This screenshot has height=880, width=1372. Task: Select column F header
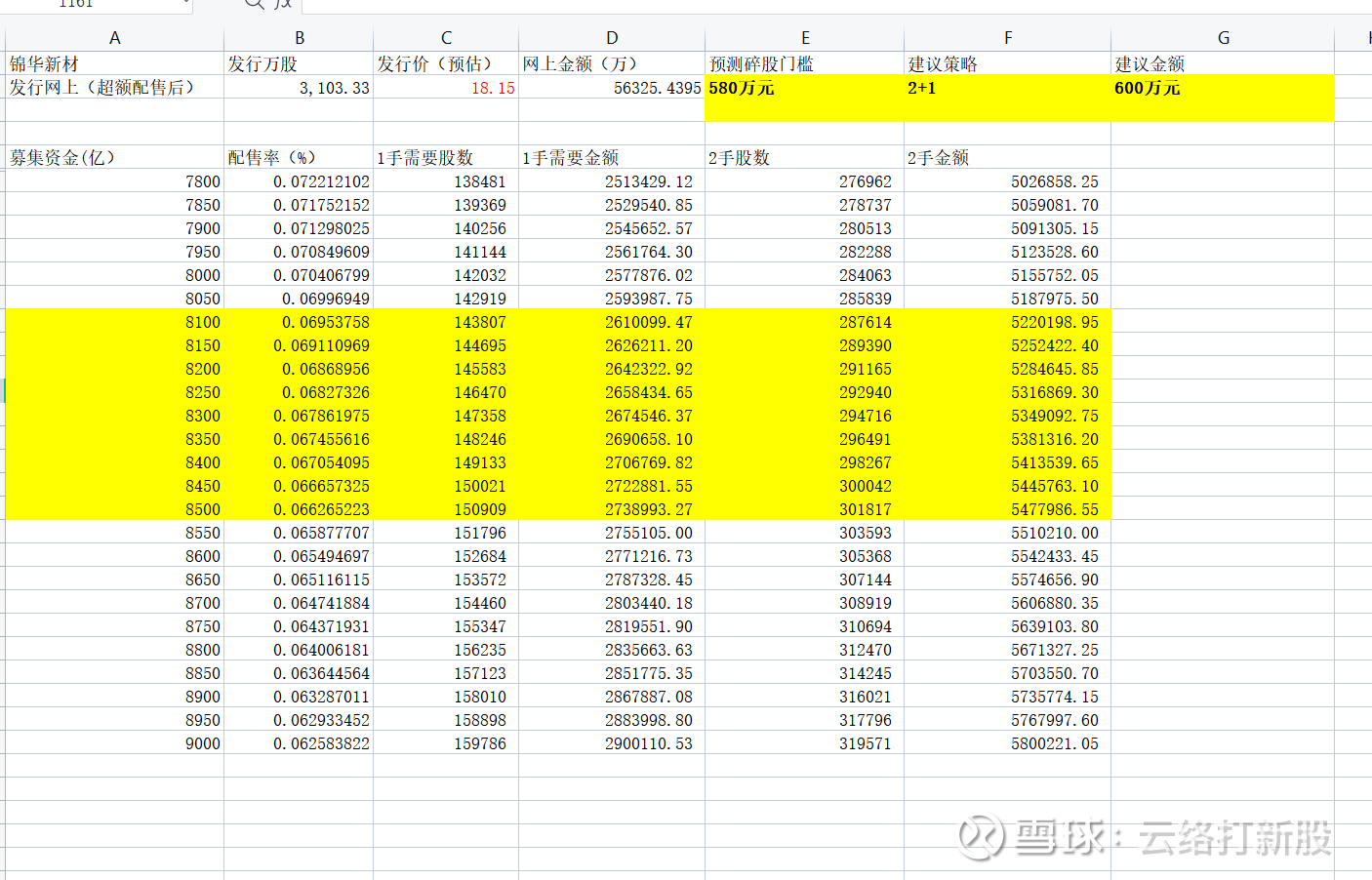point(1008,38)
